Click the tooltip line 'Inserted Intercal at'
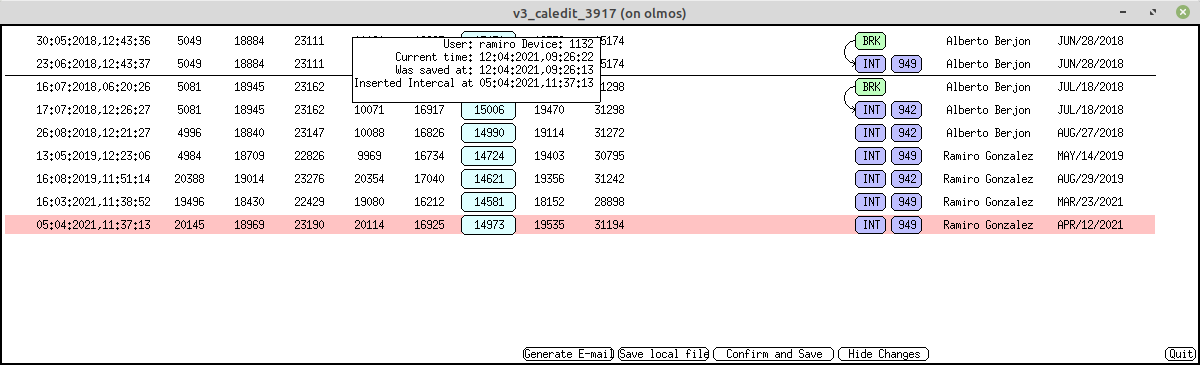 click(x=475, y=83)
